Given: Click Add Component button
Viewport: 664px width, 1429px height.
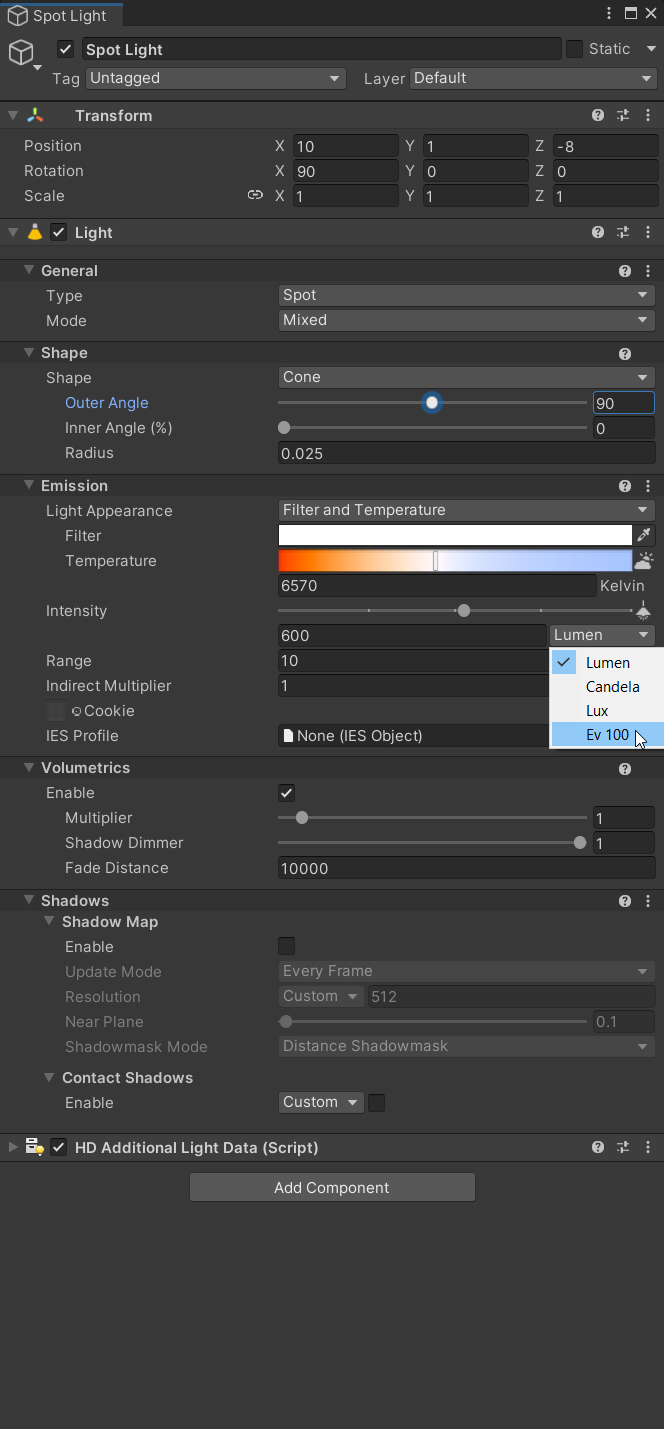Looking at the screenshot, I should click(x=332, y=1187).
